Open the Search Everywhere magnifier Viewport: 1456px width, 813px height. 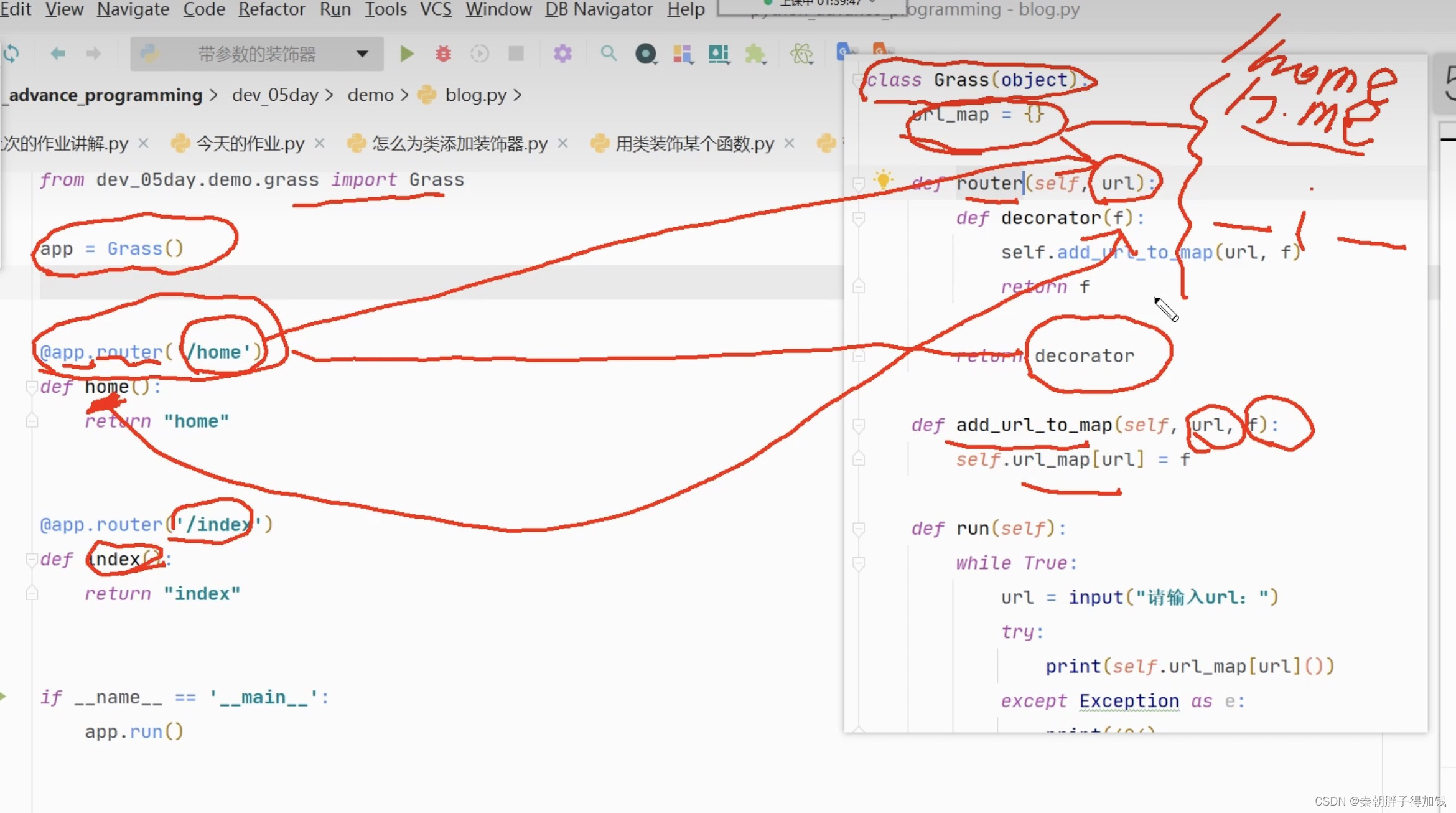[609, 54]
